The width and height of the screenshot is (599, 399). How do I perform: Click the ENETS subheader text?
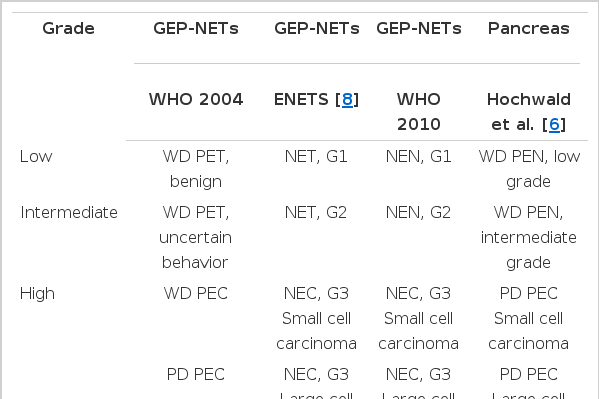click(301, 100)
